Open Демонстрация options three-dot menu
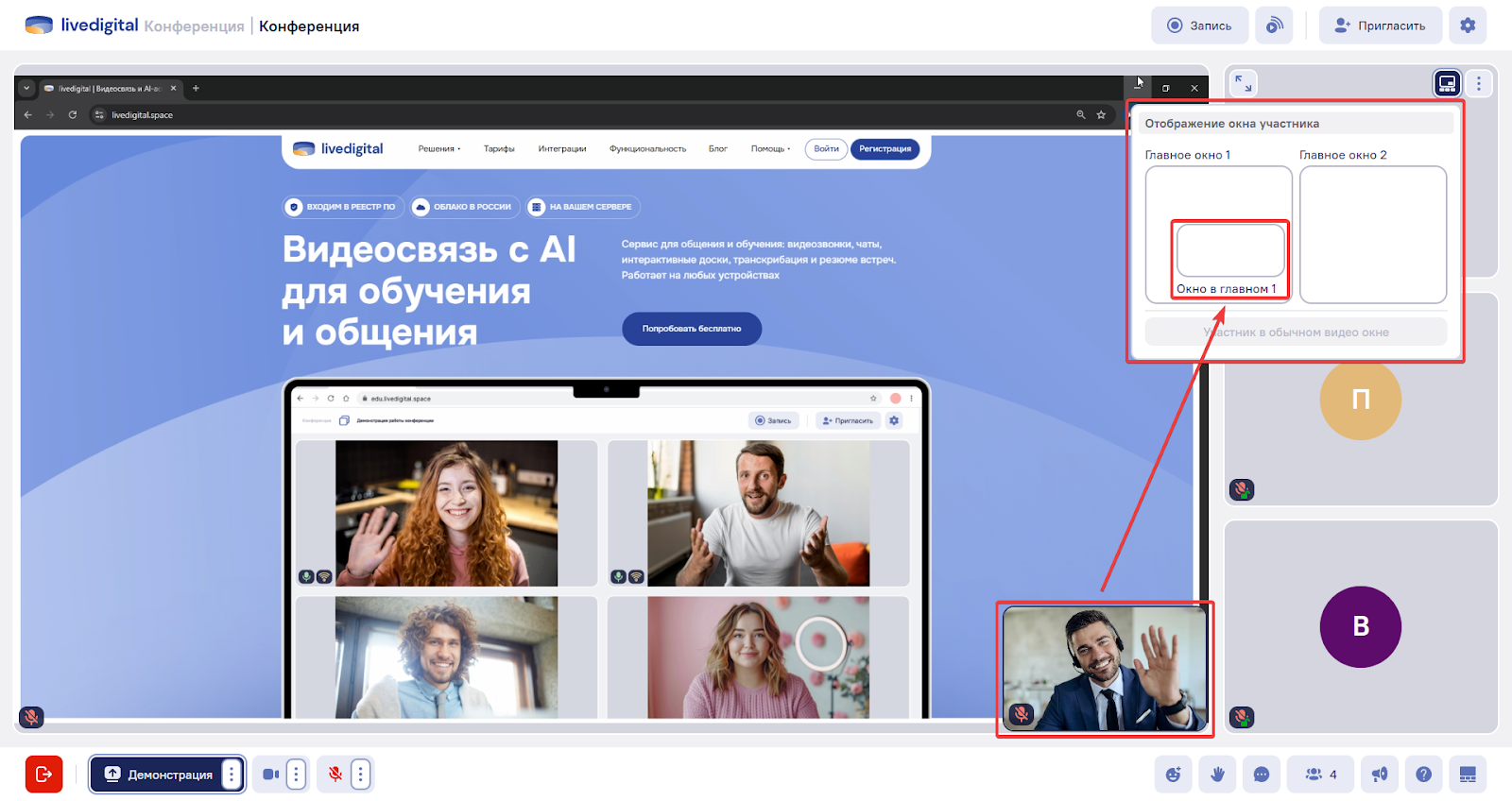Screen dimensions: 1512x801 [232, 775]
